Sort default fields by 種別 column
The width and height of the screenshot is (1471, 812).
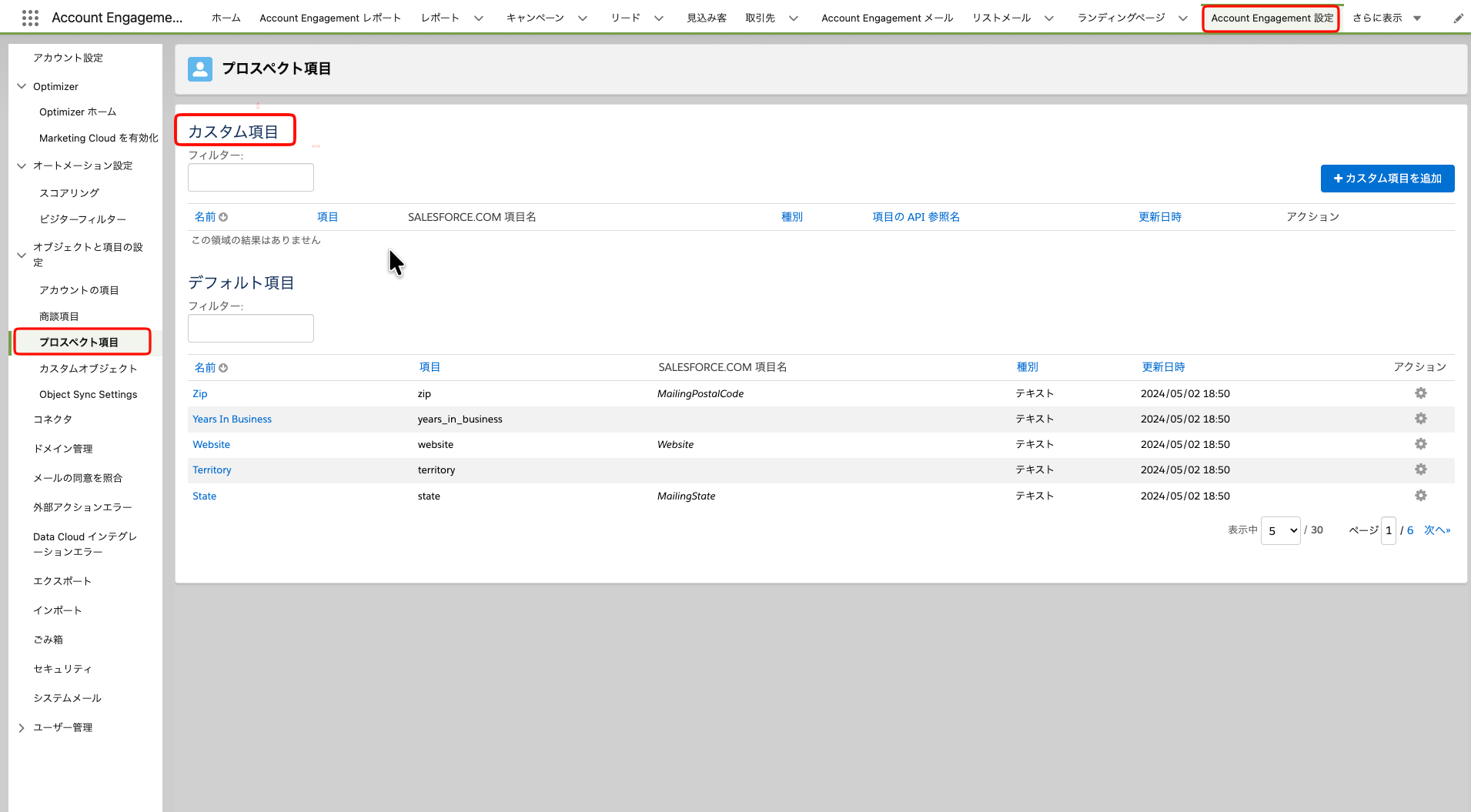[x=1027, y=368]
